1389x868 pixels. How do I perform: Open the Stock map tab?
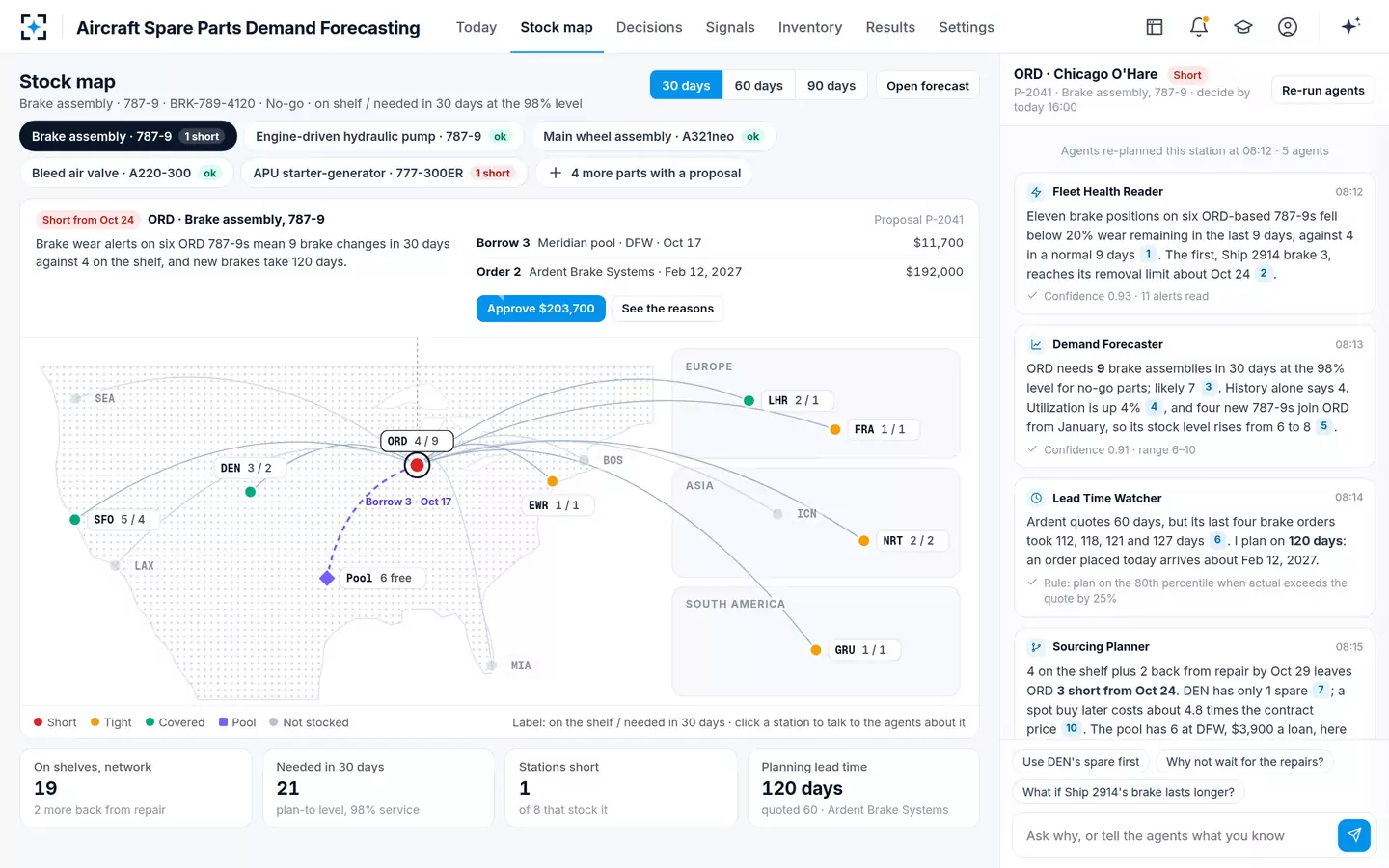[x=557, y=27]
